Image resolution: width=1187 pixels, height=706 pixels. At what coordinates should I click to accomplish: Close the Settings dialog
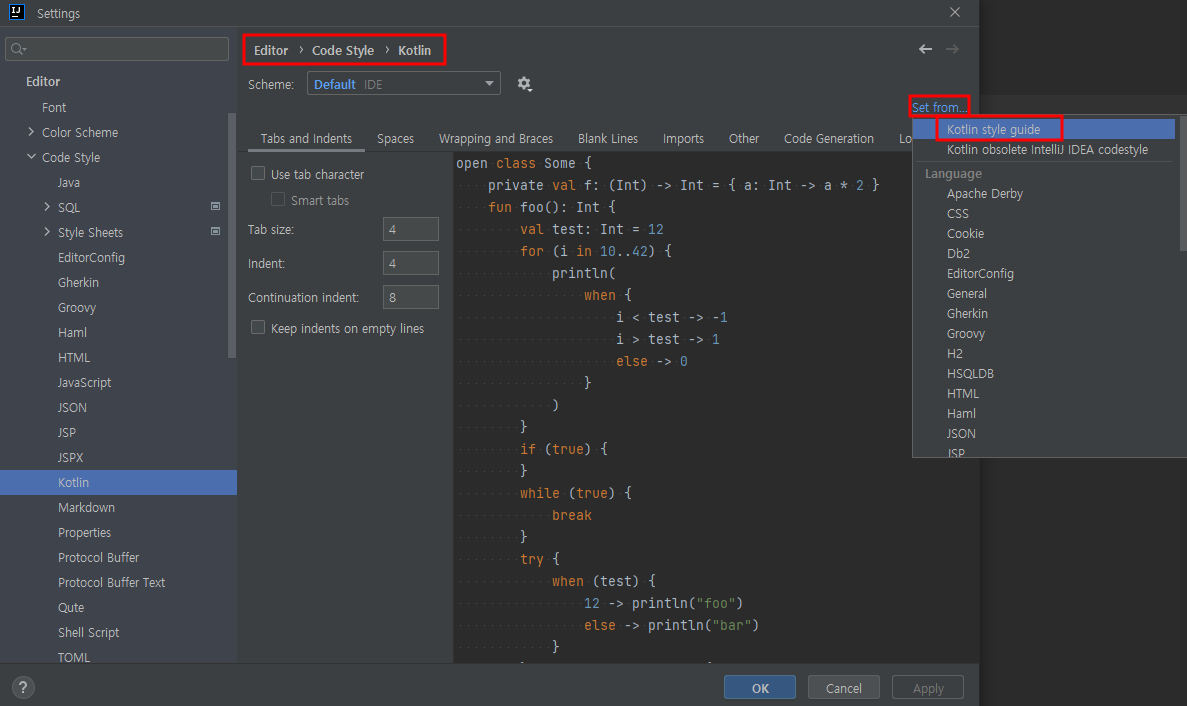955,12
